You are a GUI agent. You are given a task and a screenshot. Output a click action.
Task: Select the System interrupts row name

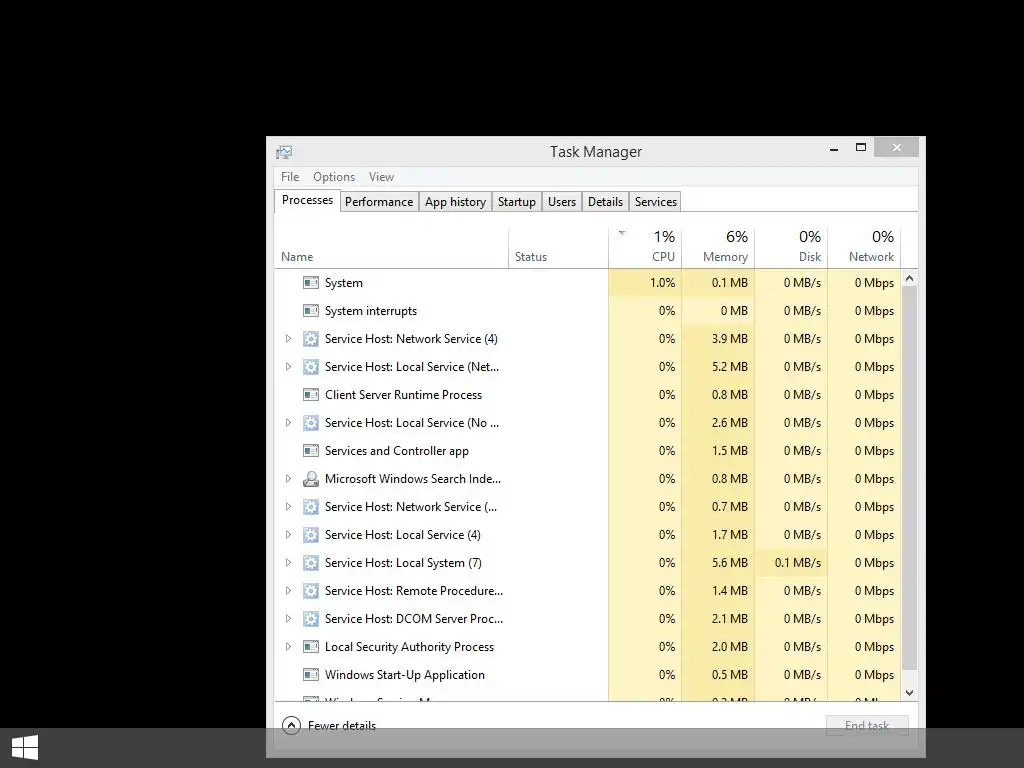pyautogui.click(x=370, y=311)
